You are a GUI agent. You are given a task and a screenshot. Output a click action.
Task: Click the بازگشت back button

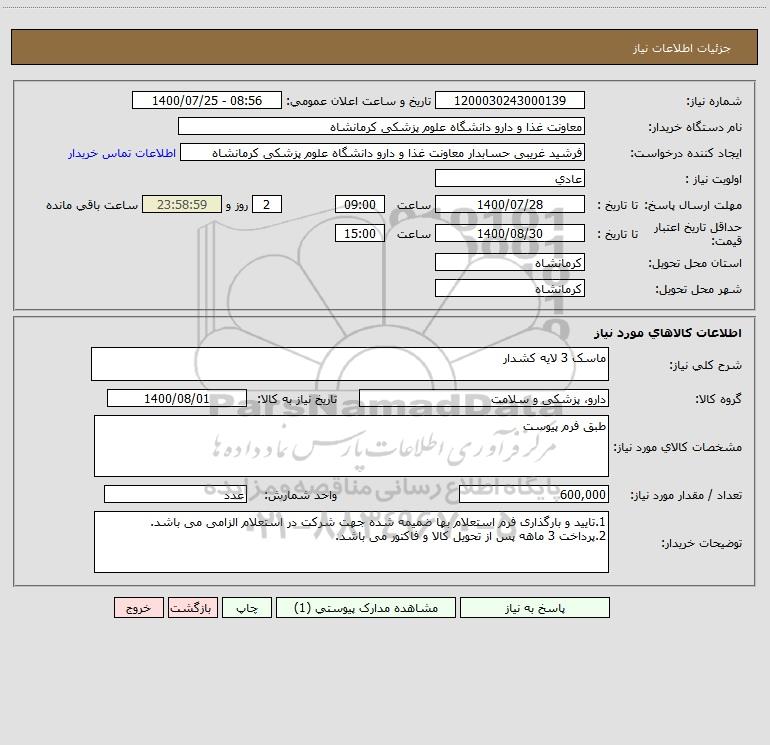click(x=192, y=607)
